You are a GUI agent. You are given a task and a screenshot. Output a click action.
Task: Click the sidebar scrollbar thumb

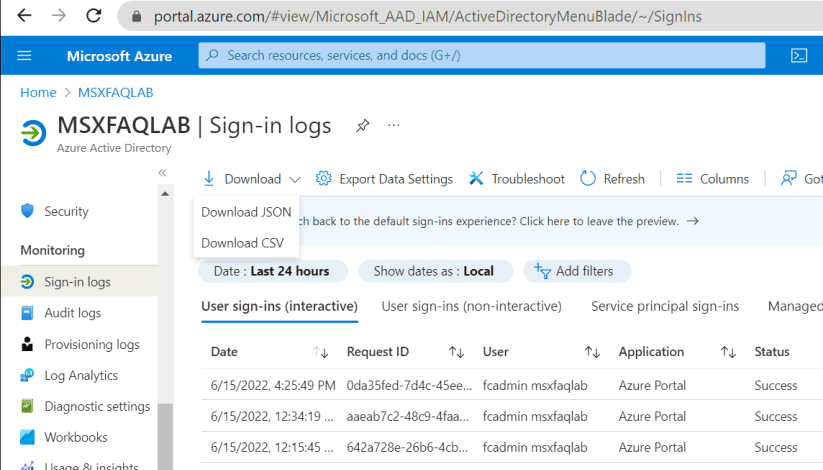(165, 436)
